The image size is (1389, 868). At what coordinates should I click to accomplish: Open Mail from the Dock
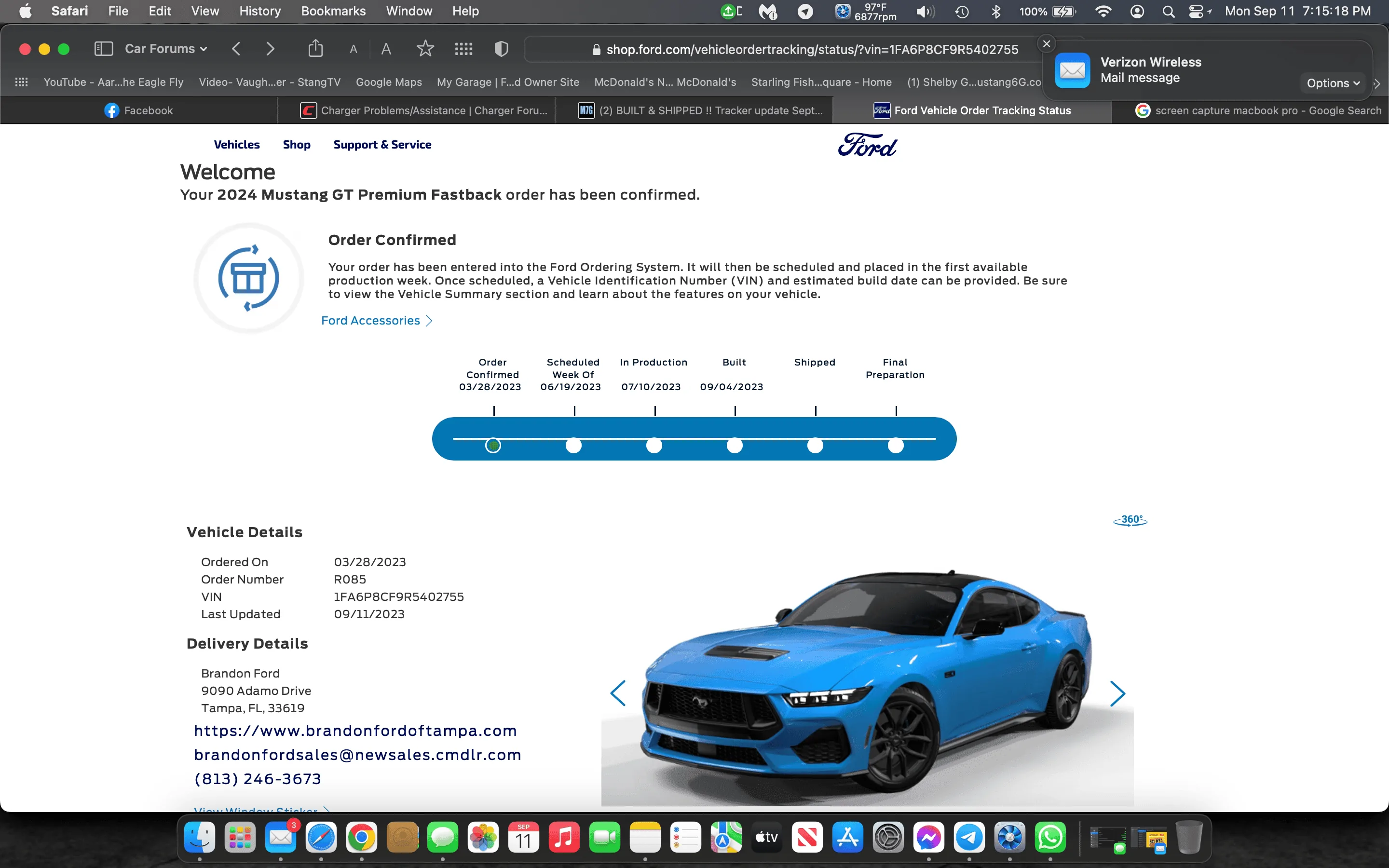[x=280, y=838]
